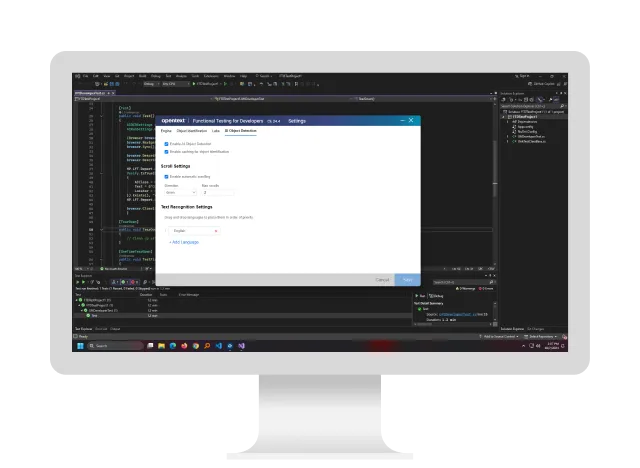
Task: Click the green Start debugging play icon
Action: (x=194, y=84)
